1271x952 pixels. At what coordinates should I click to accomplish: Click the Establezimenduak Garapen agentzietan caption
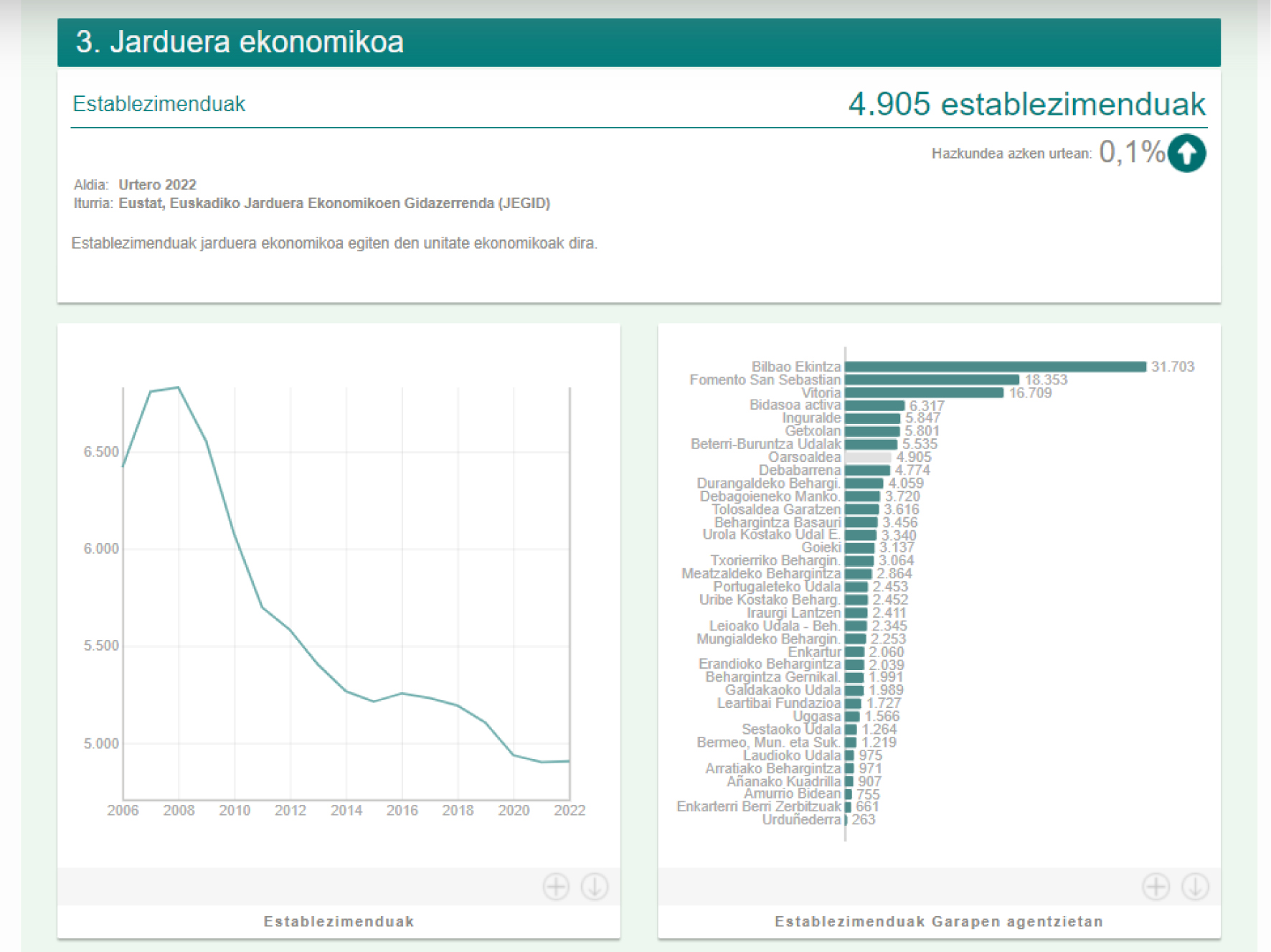point(938,921)
